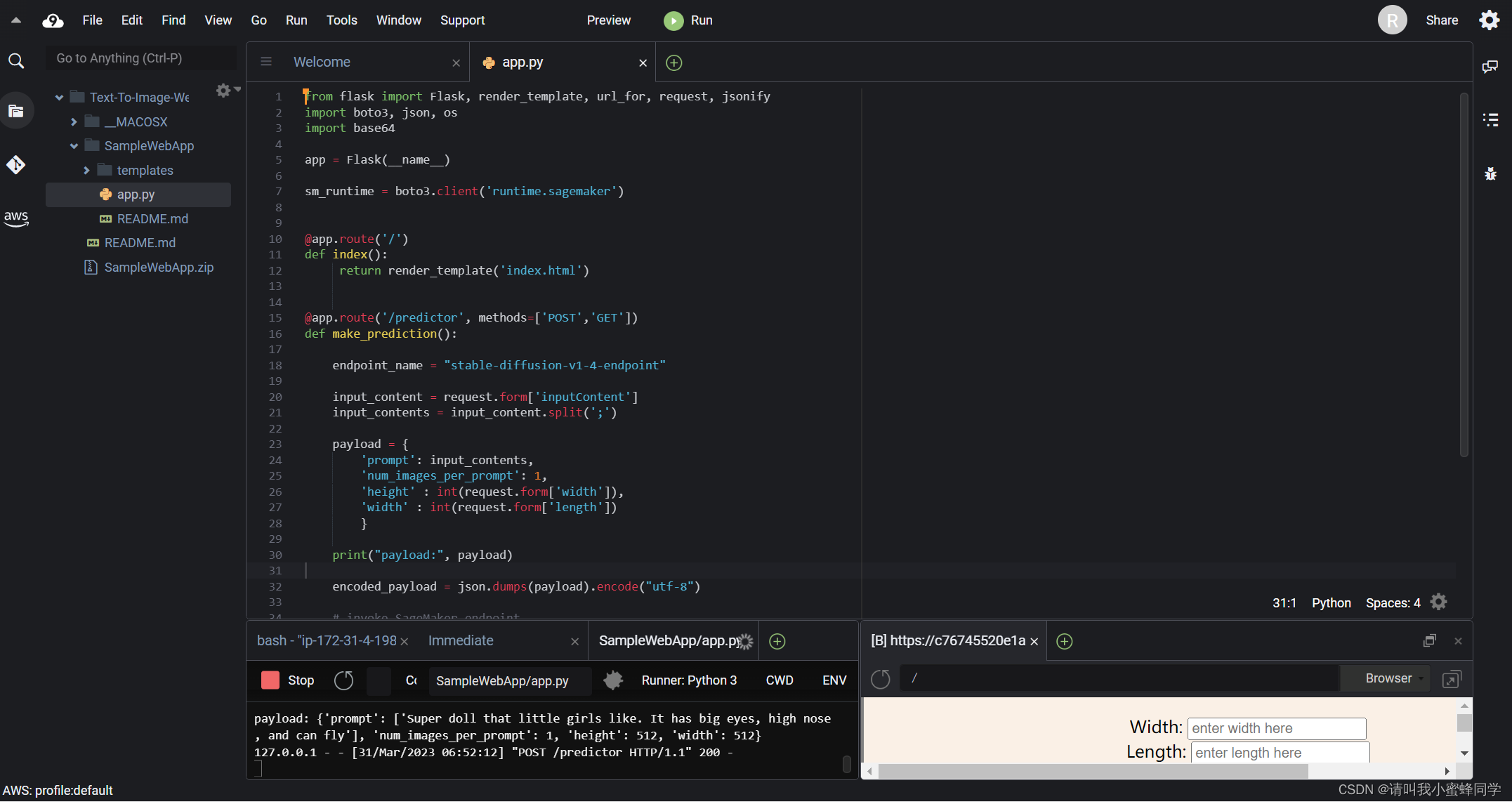Screen dimensions: 1512x804
Task: Open the AWS Toolkit sidebar panel
Action: tap(15, 218)
